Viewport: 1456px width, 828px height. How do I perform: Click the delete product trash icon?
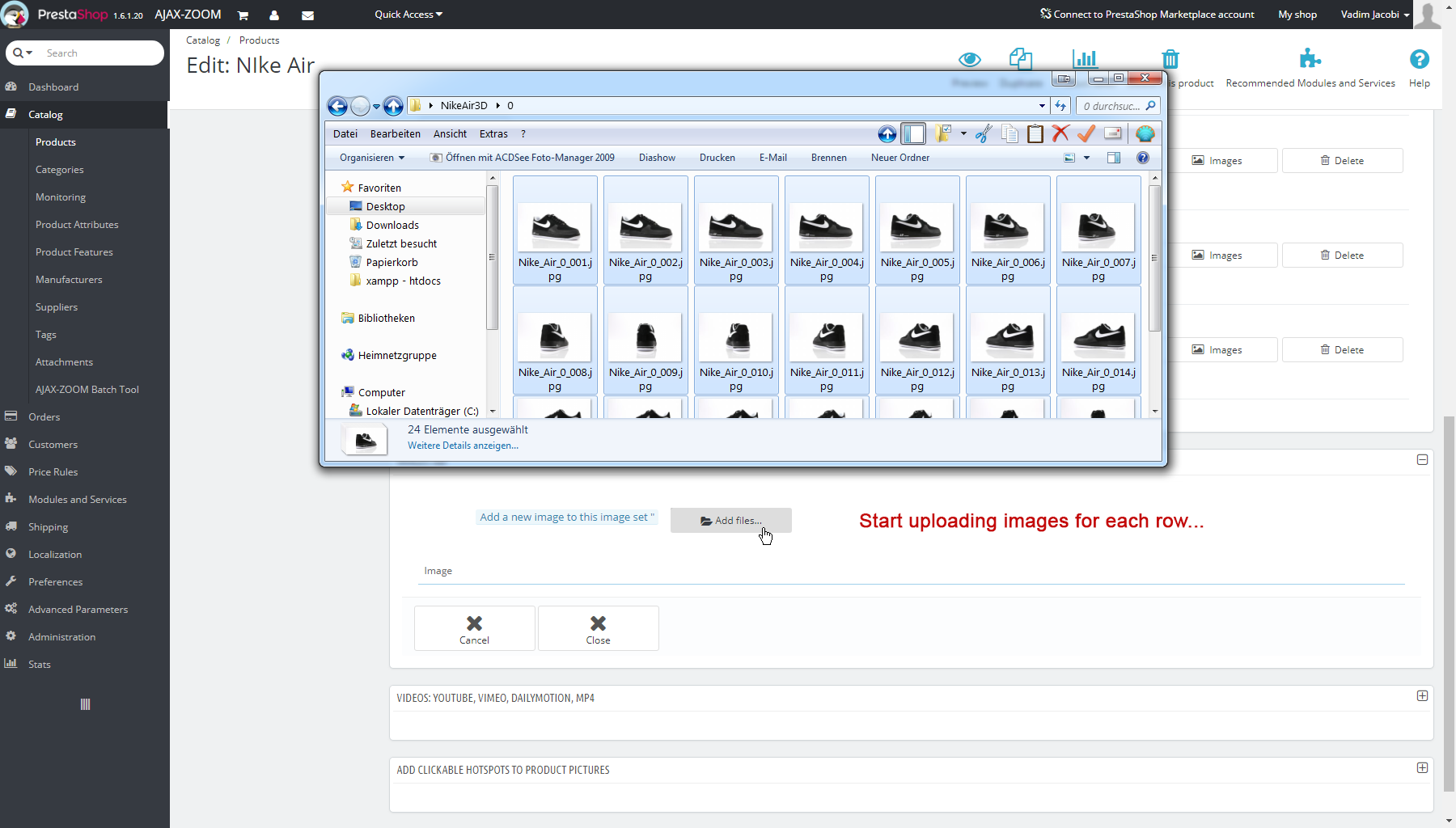pyautogui.click(x=1170, y=58)
